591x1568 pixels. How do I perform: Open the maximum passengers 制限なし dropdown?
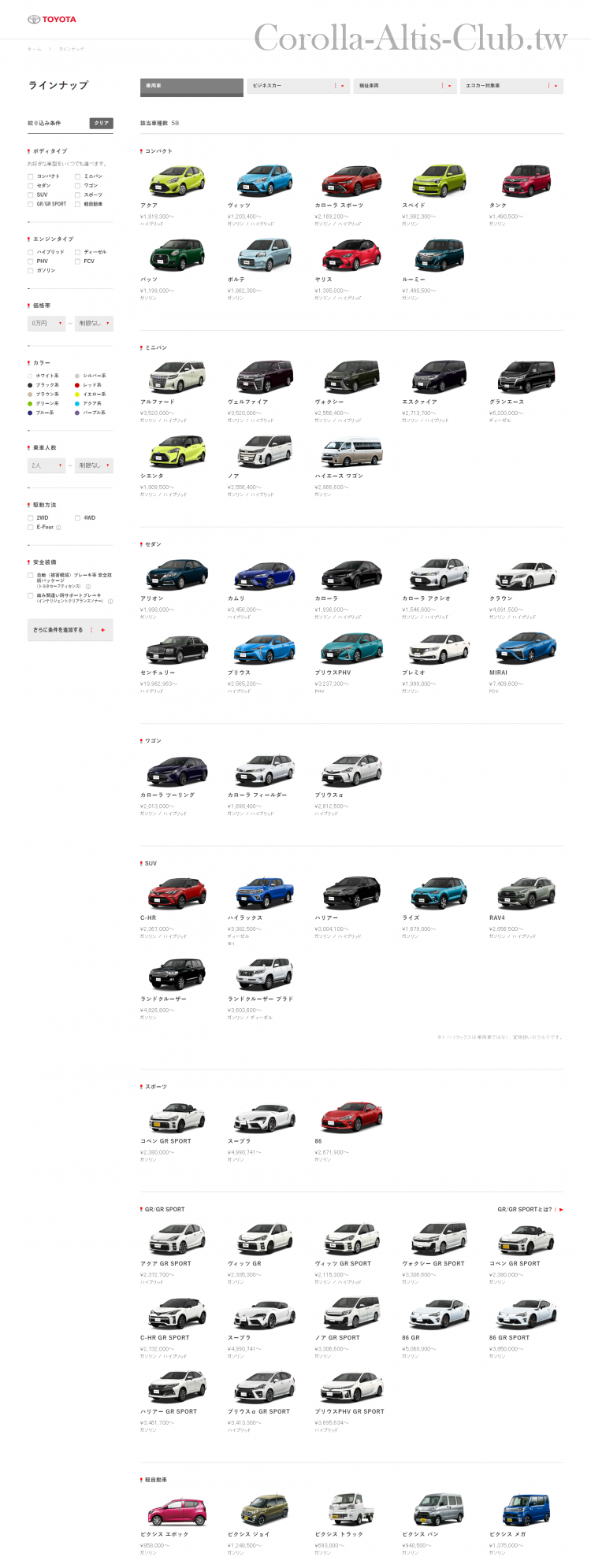click(x=94, y=465)
